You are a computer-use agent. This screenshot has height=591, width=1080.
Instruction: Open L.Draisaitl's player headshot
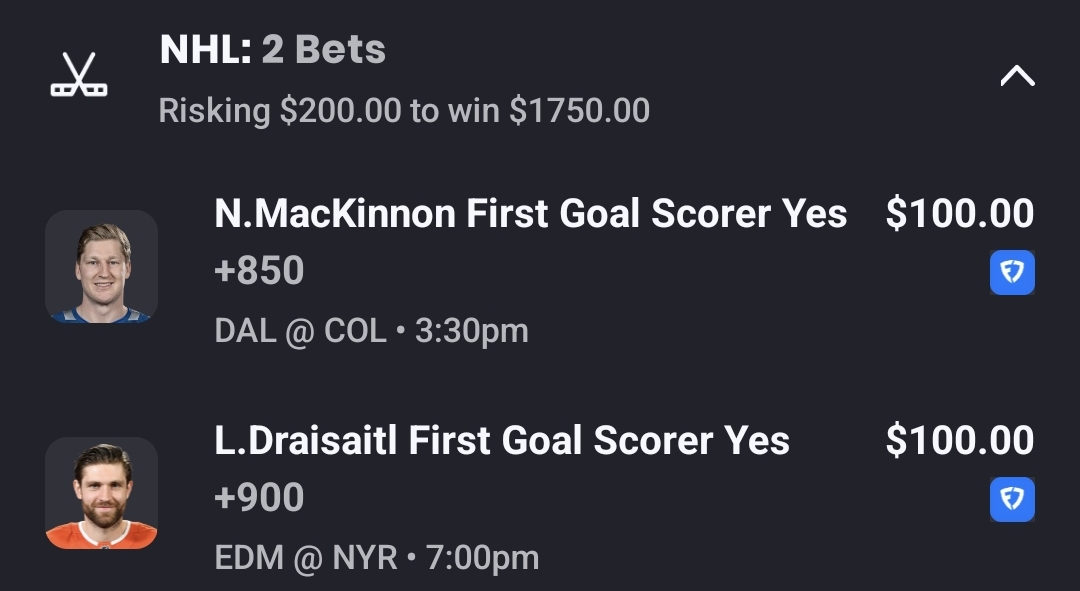(101, 493)
